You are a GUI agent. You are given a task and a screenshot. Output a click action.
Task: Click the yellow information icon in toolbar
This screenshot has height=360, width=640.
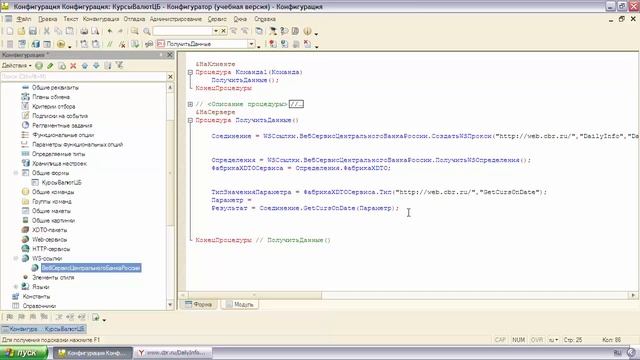click(x=307, y=31)
